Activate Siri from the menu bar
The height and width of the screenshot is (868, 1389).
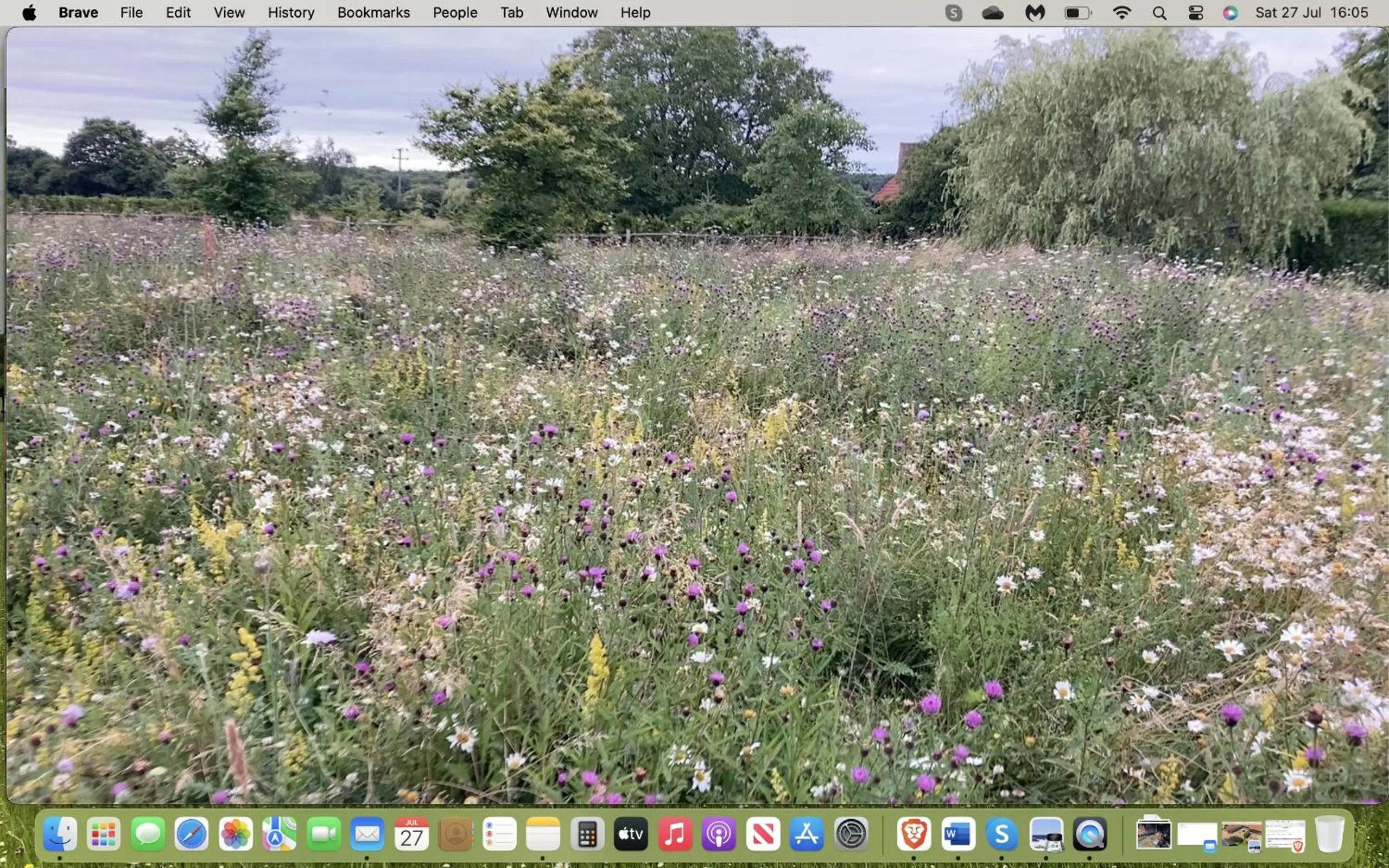tap(1231, 12)
